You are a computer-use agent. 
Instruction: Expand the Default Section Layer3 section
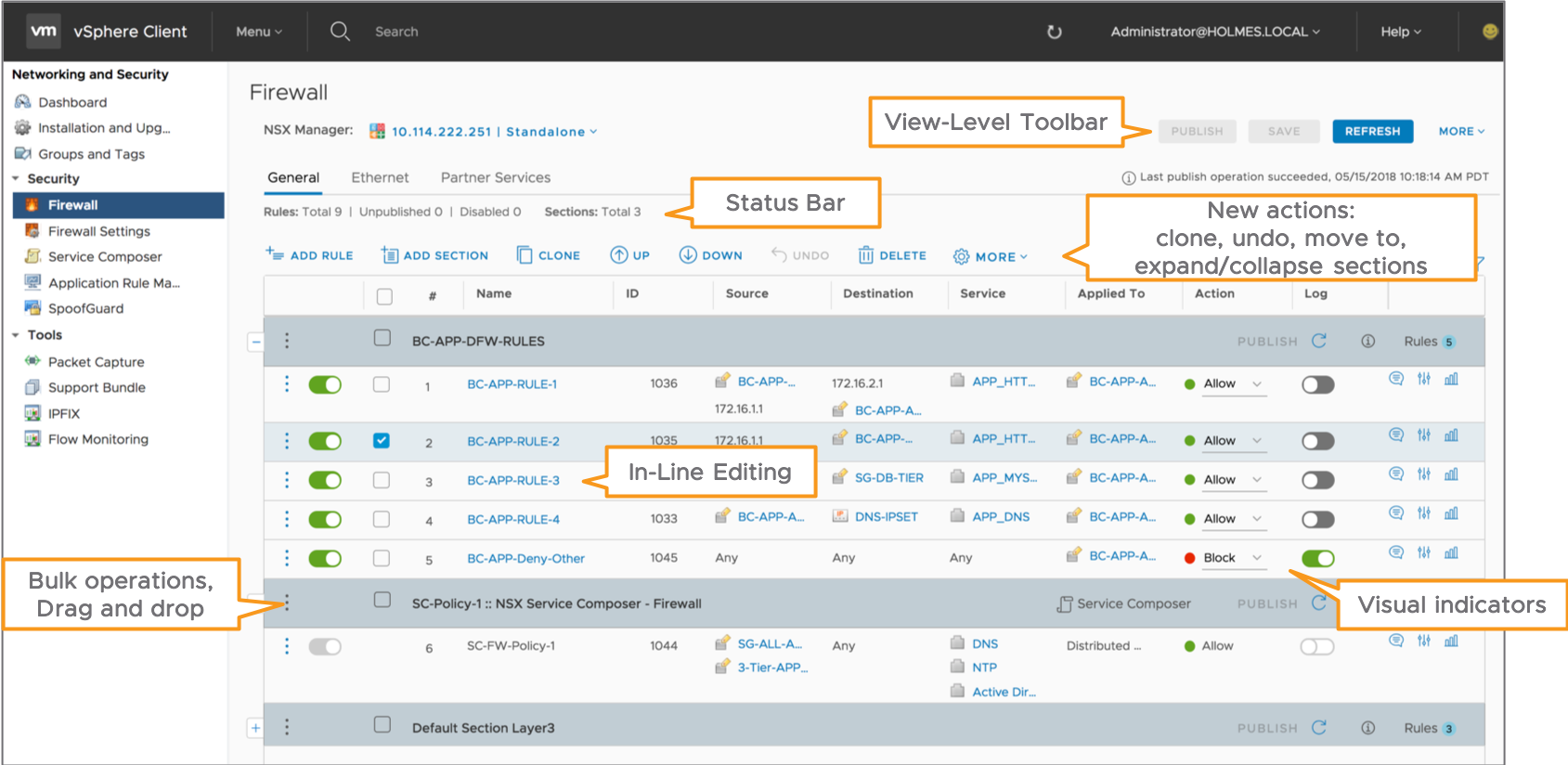click(255, 728)
